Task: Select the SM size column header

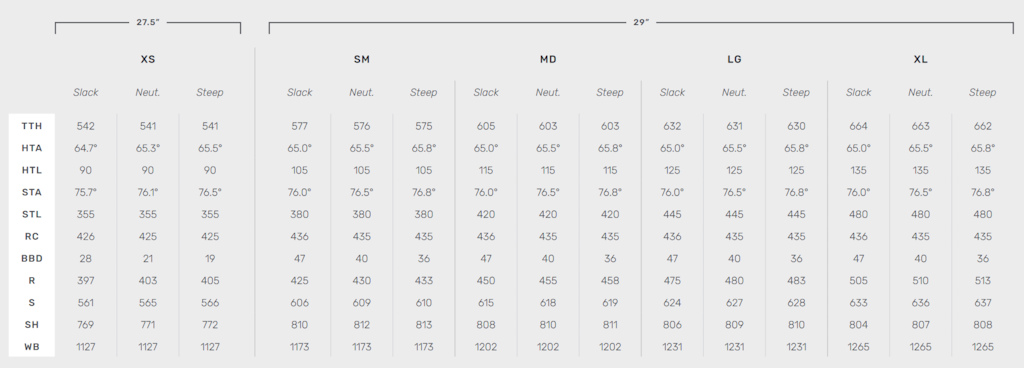Action: coord(362,59)
